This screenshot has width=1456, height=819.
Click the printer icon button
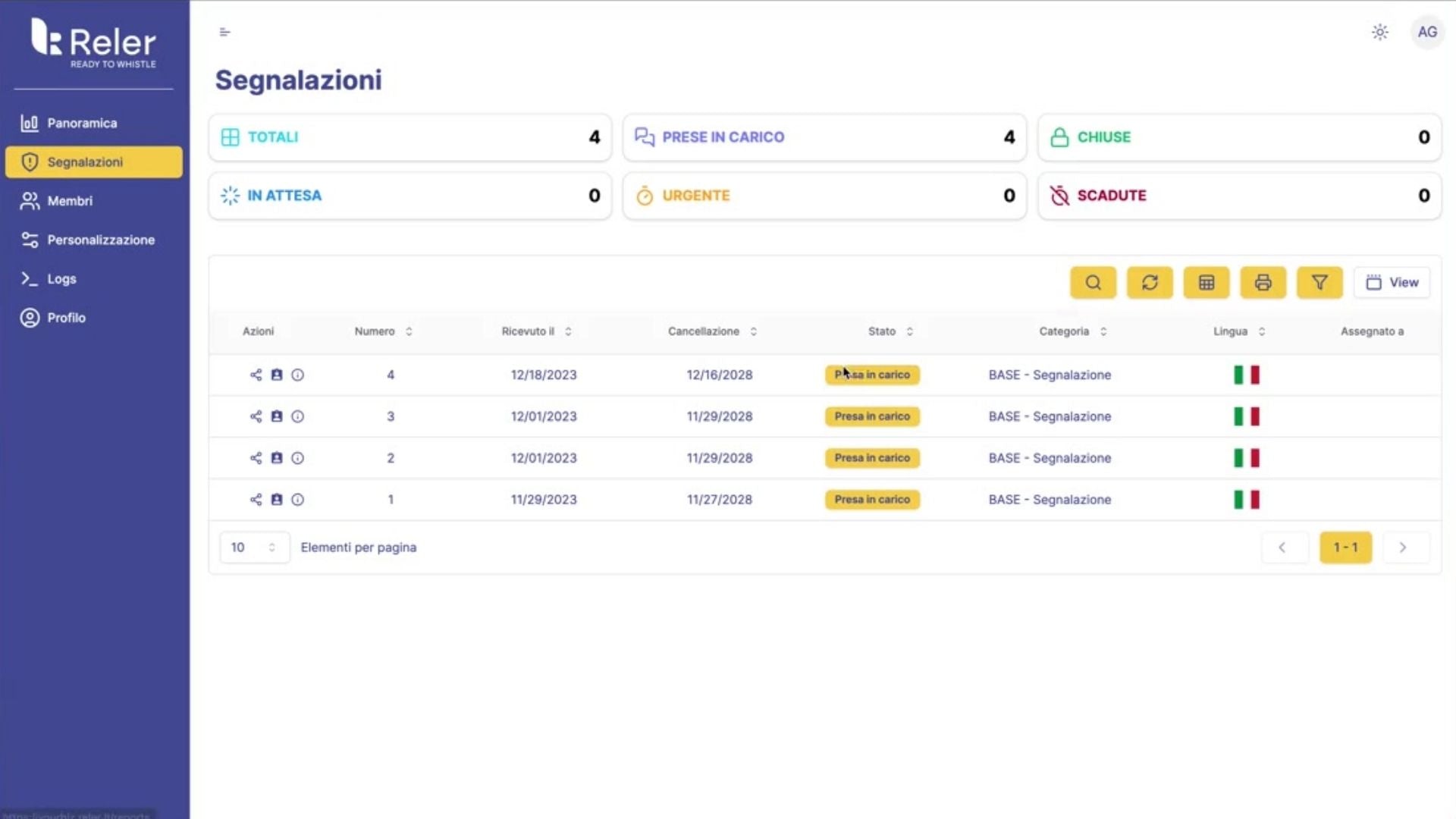pyautogui.click(x=1263, y=283)
